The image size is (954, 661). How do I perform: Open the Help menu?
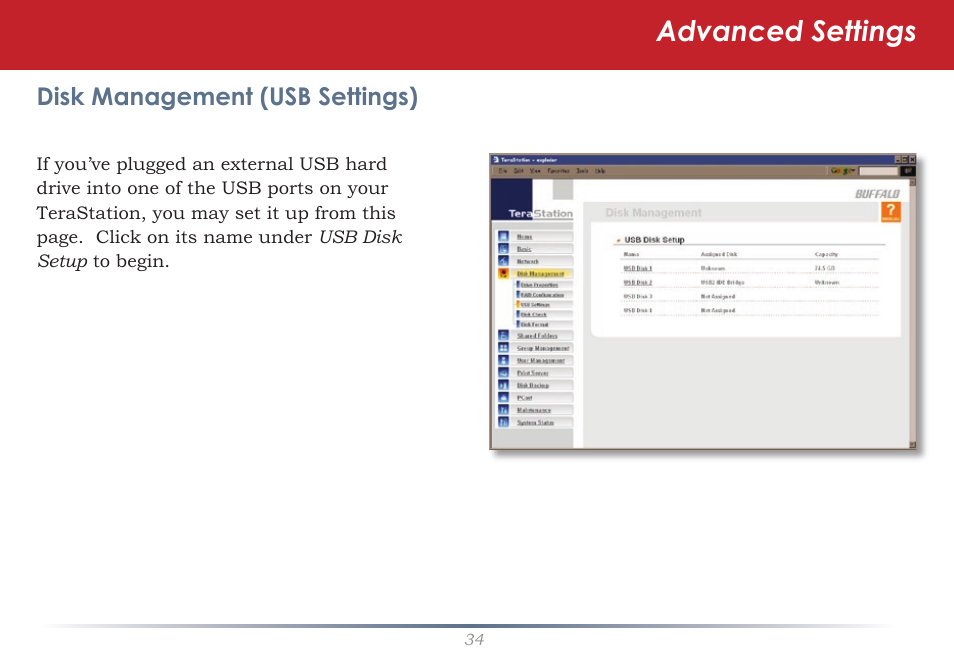pyautogui.click(x=600, y=171)
